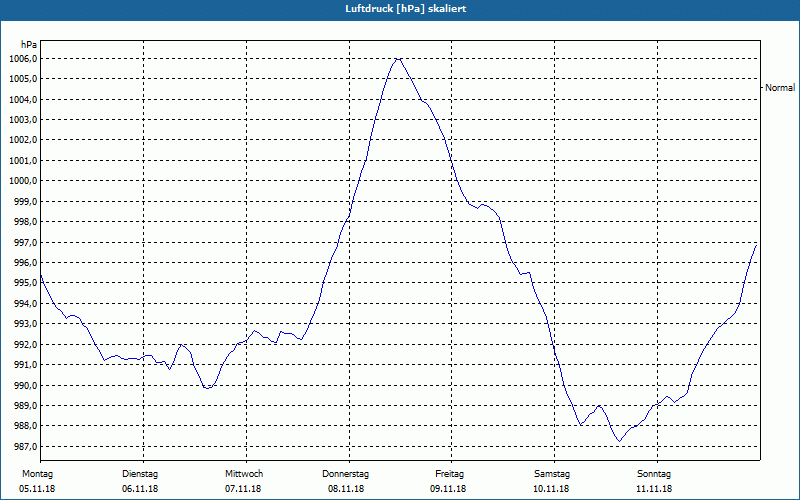Click the 995,0 axis value
This screenshot has height=500, width=800.
[25, 283]
